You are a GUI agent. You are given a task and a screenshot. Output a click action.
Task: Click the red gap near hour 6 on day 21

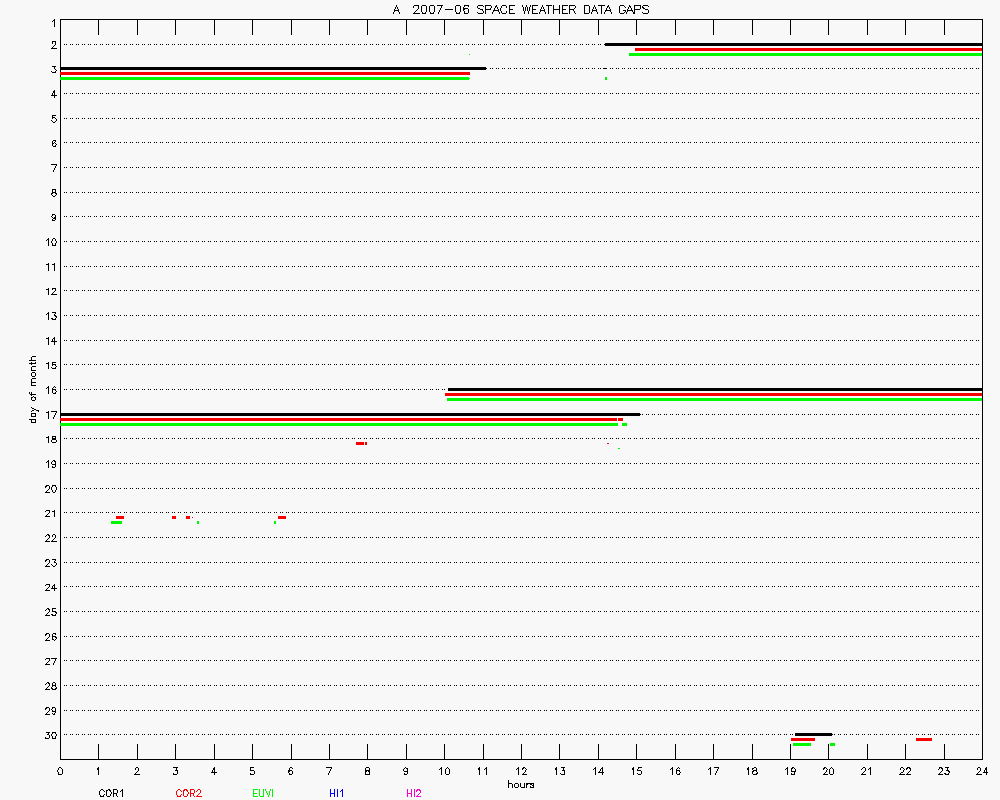click(x=282, y=517)
